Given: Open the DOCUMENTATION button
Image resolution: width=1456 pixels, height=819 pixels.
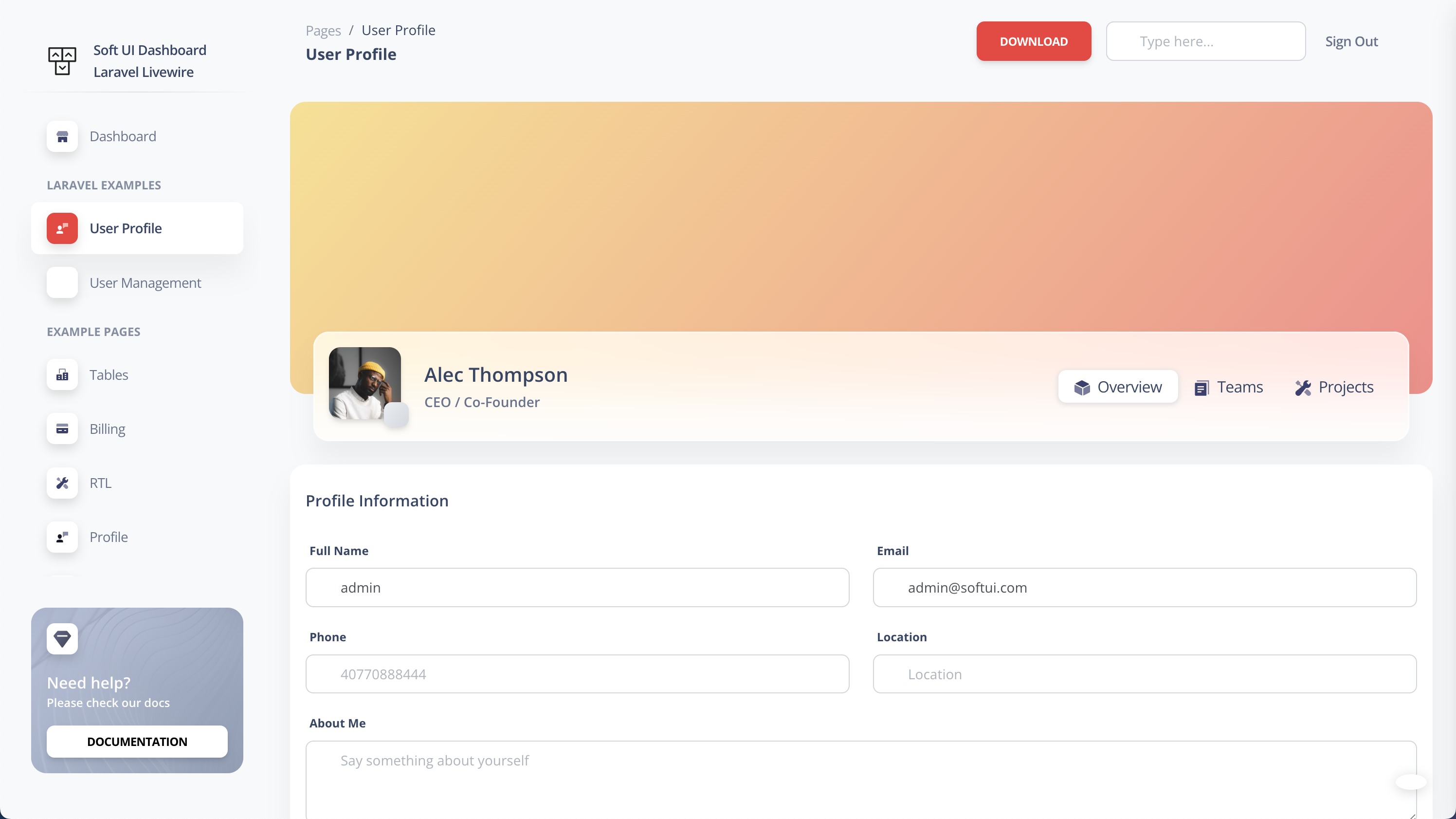Looking at the screenshot, I should tap(137, 742).
